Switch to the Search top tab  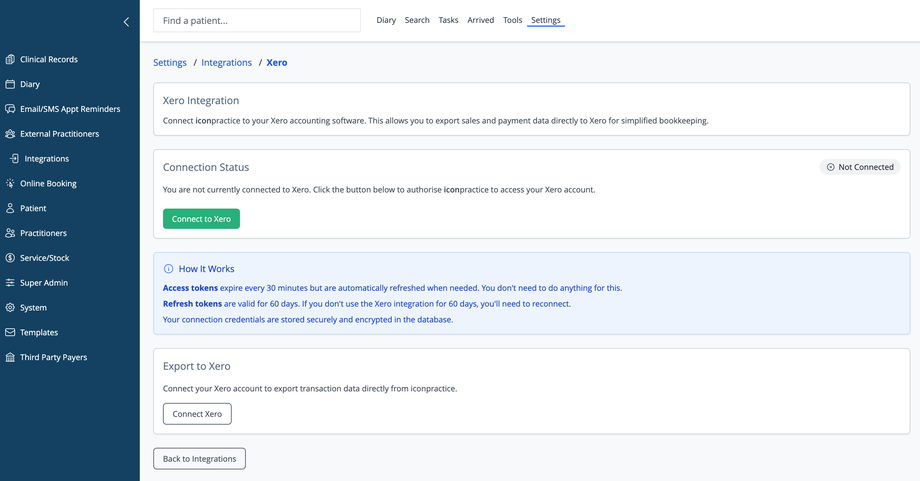(x=417, y=20)
